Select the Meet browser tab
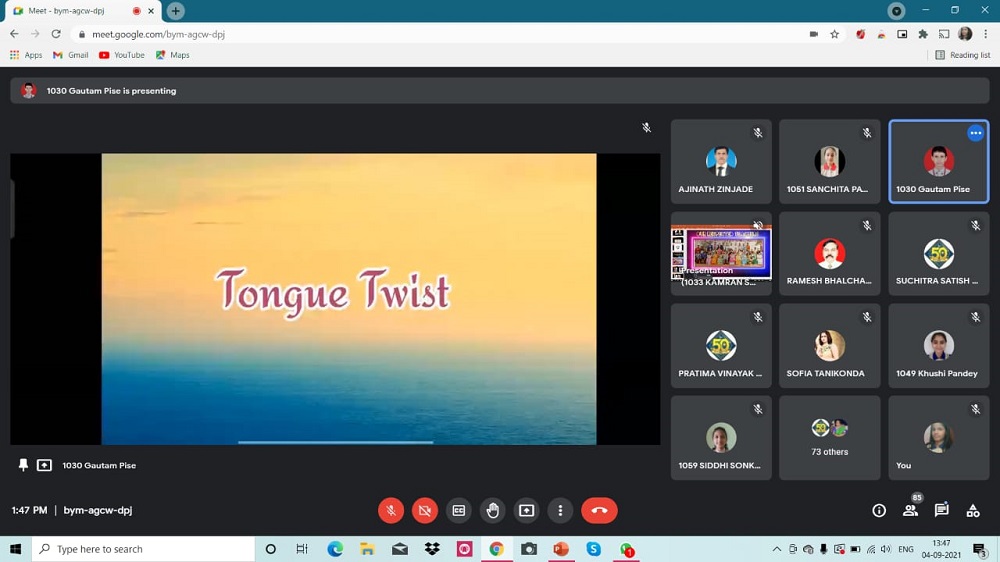1000x562 pixels. [80, 11]
